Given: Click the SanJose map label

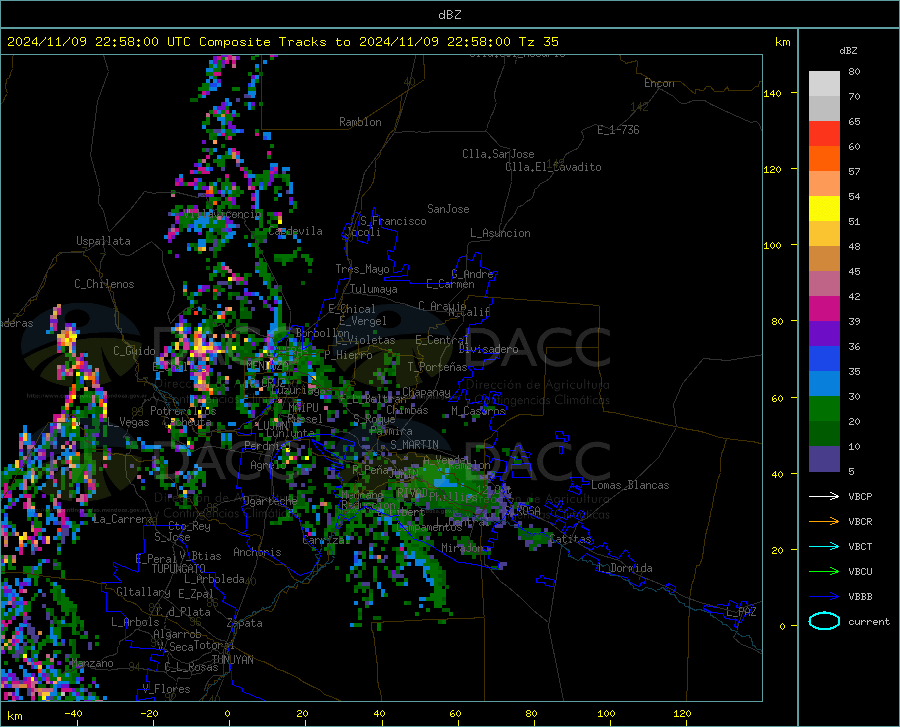Looking at the screenshot, I should [x=448, y=209].
